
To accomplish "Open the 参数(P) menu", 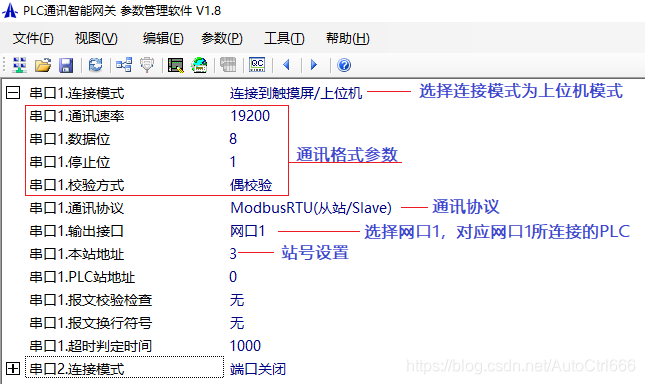I will pyautogui.click(x=222, y=38).
